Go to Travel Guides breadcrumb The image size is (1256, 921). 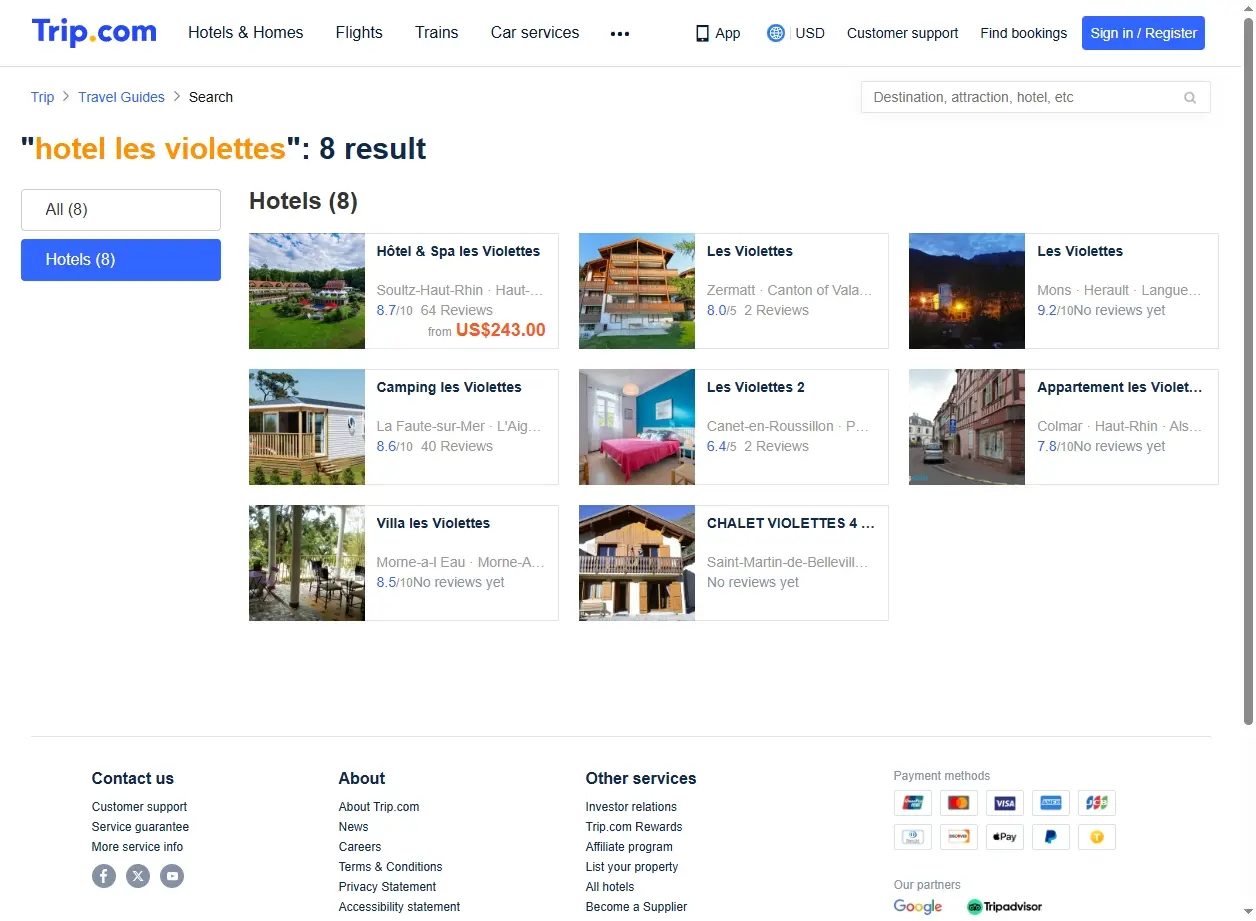121,97
